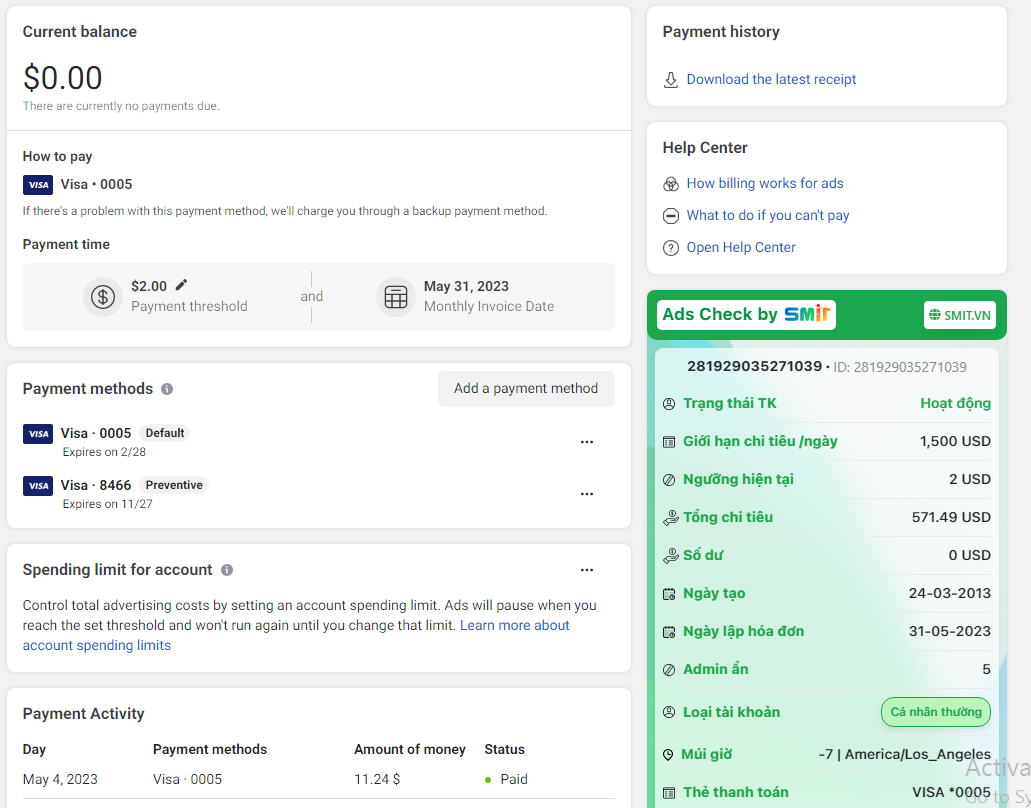Click the dollar sign payment threshold icon
1031x808 pixels.
click(103, 297)
